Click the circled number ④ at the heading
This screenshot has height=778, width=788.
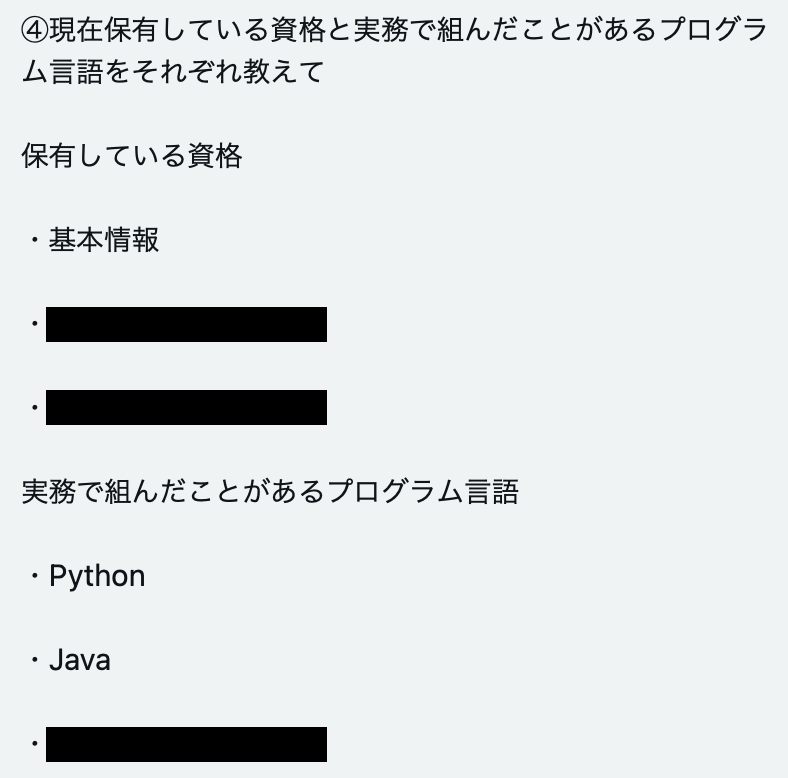35,30
